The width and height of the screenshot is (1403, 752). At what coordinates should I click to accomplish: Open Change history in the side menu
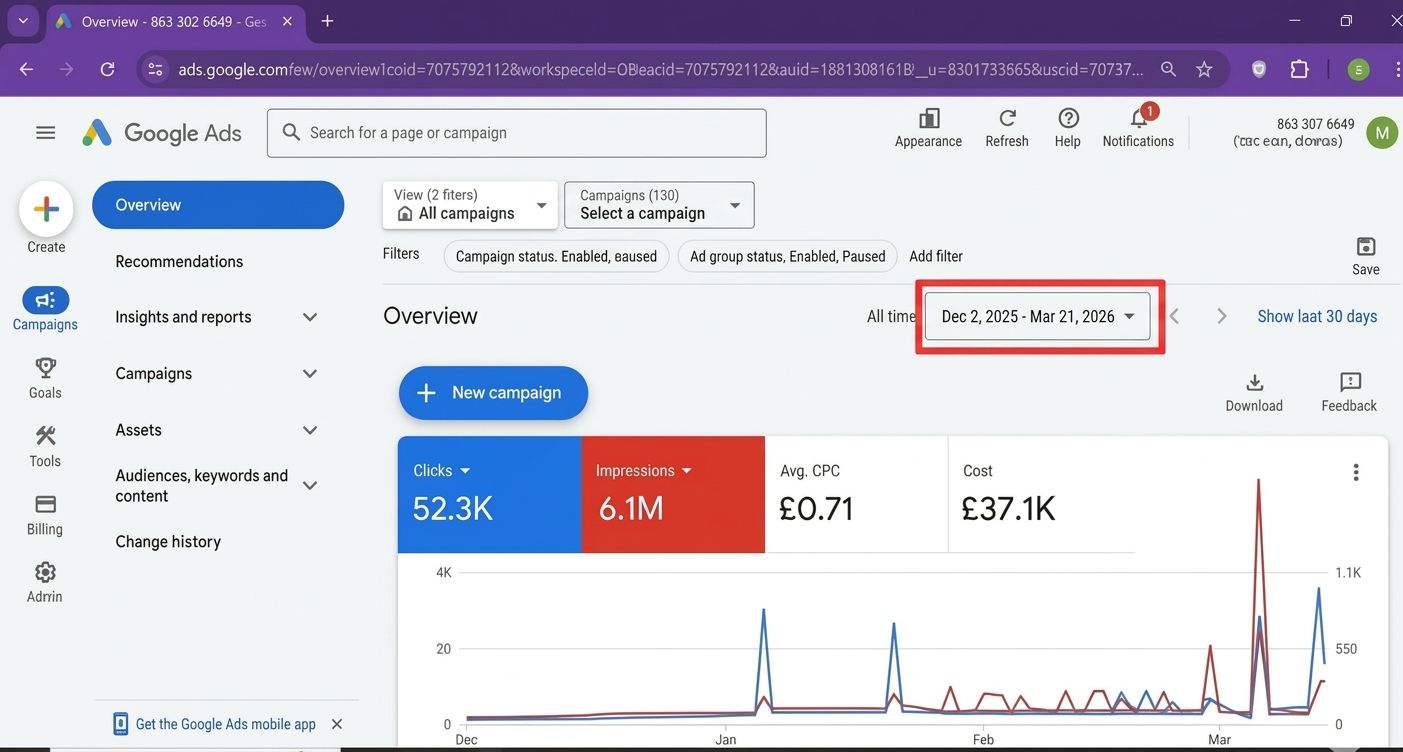pyautogui.click(x=168, y=541)
